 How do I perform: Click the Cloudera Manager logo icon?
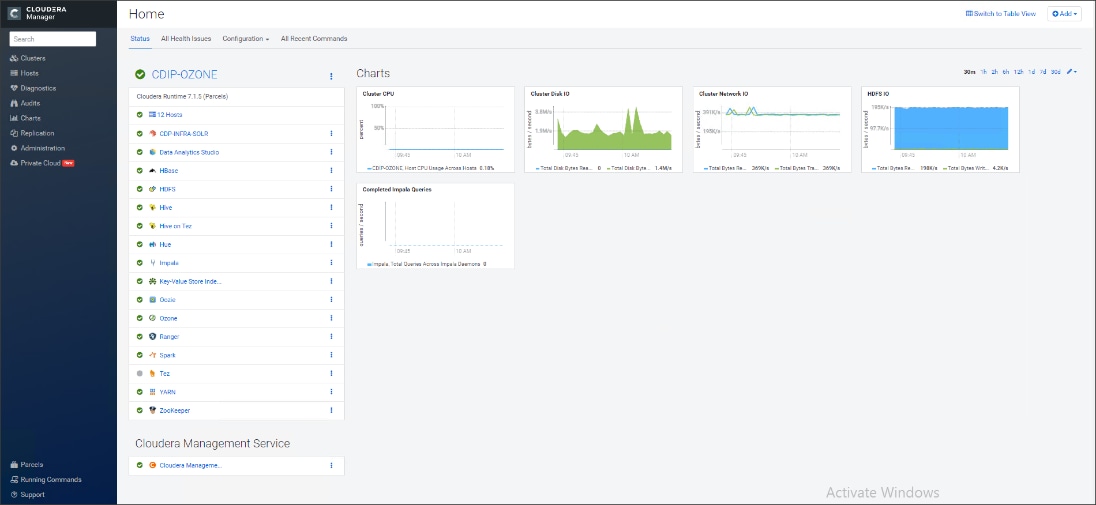click(x=14, y=13)
